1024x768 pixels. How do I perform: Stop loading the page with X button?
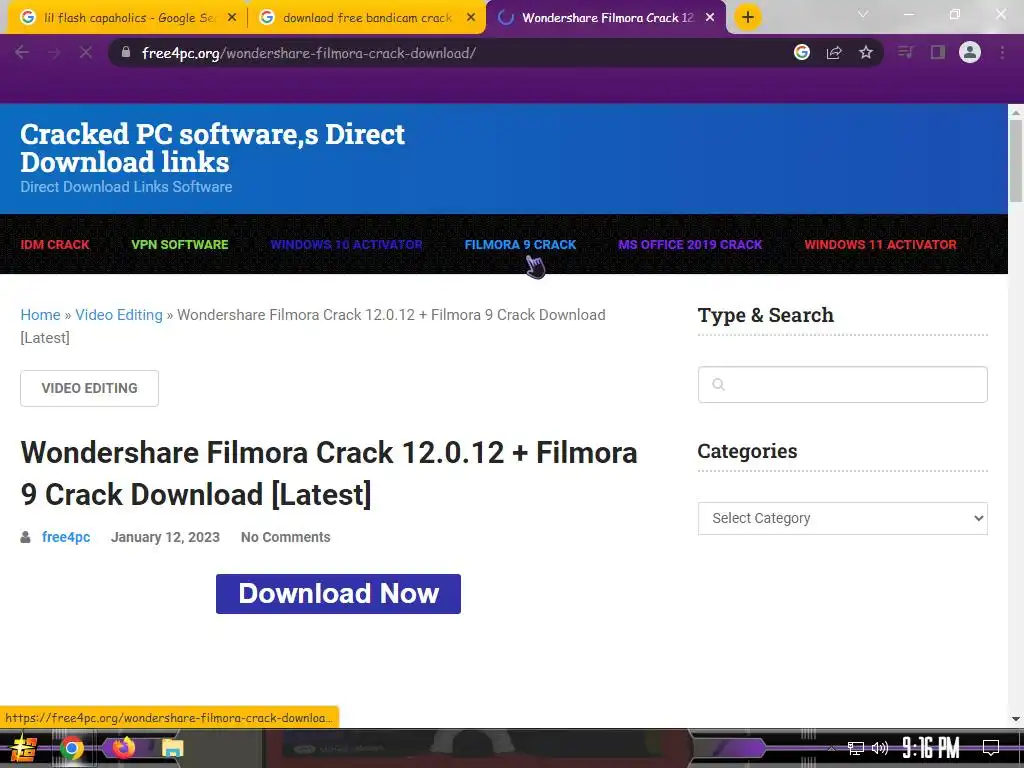point(86,52)
